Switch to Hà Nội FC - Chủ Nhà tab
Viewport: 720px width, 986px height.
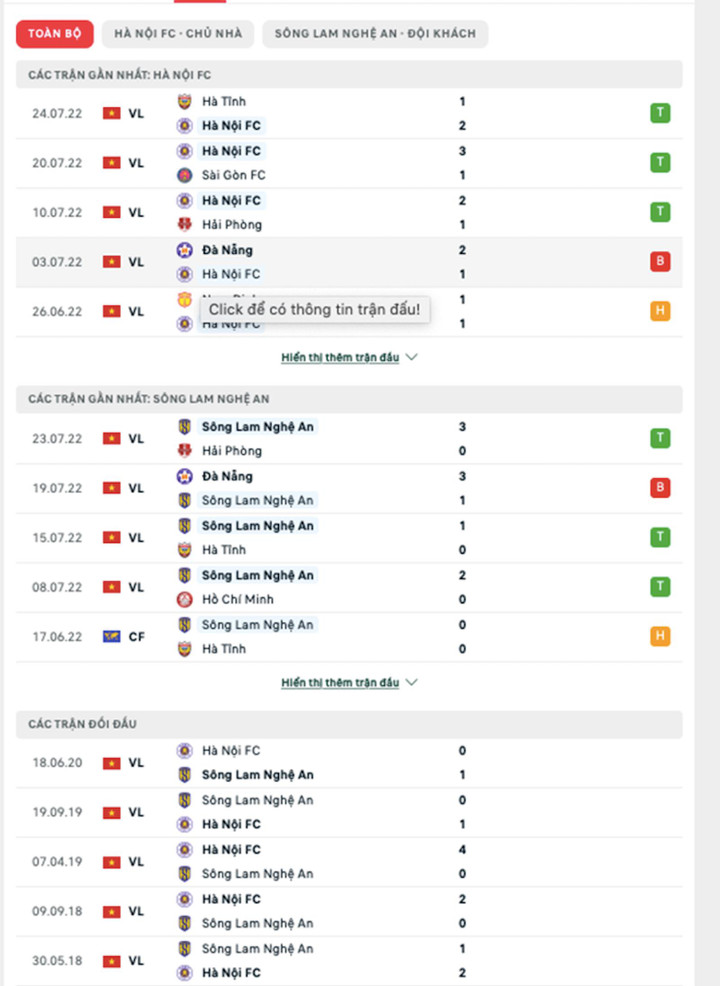point(178,34)
